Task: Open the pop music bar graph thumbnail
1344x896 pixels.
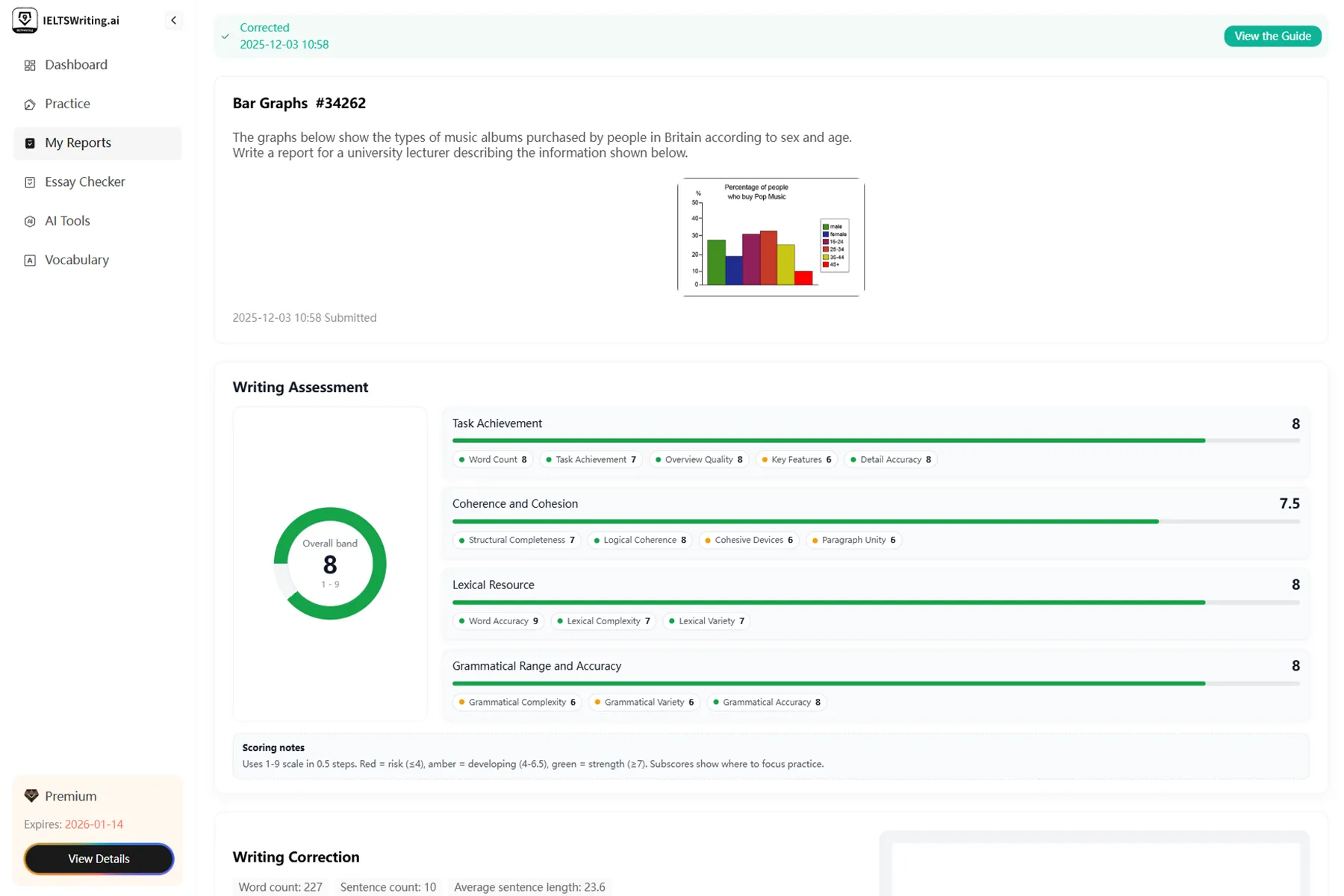Action: 771,237
